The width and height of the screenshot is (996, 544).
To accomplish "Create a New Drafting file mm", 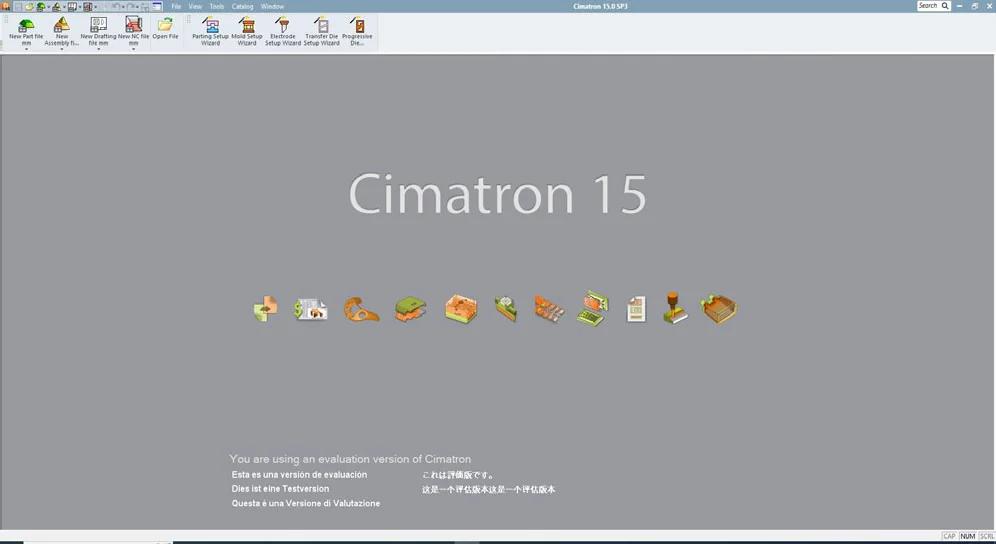I will coord(98,29).
